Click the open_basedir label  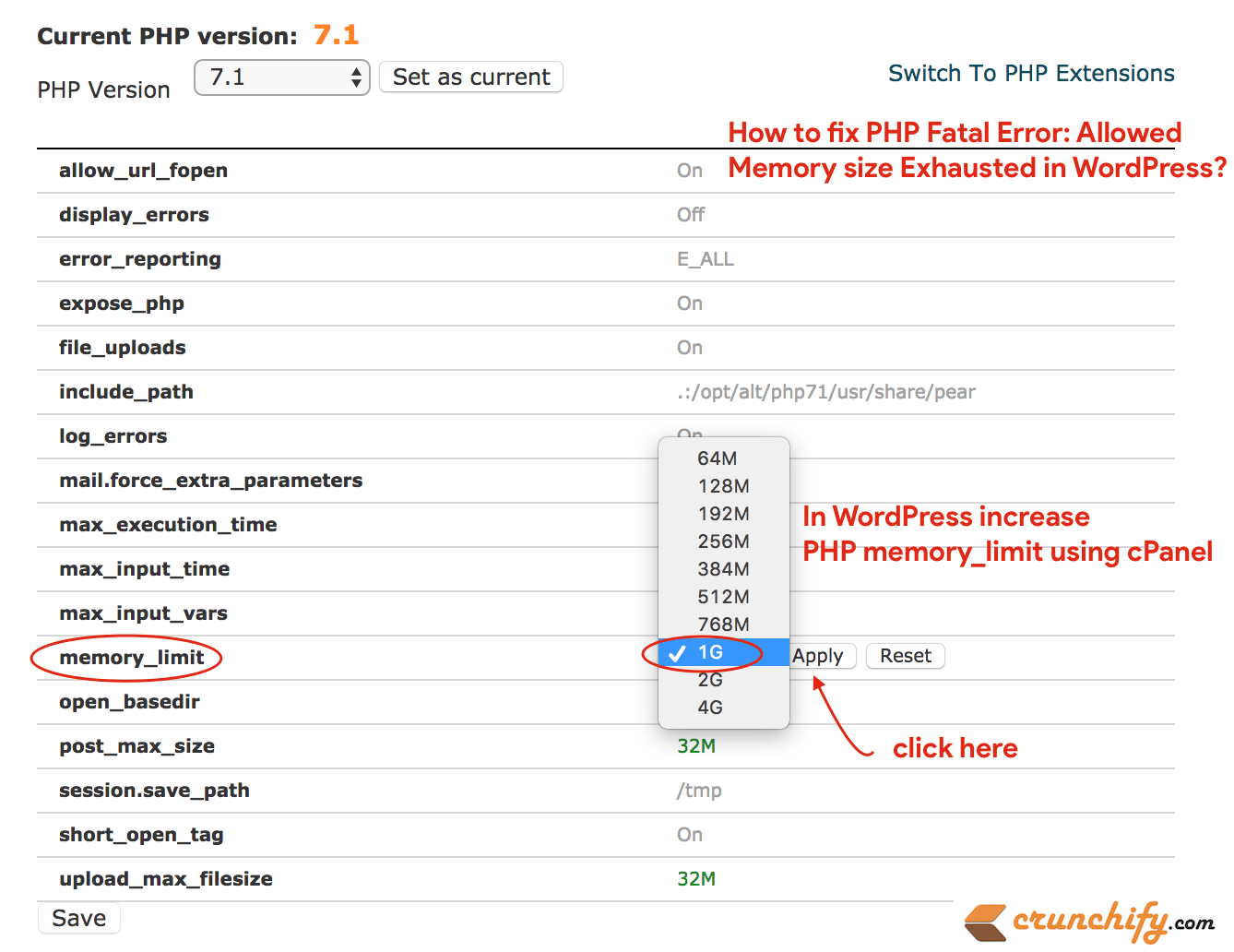(x=129, y=702)
